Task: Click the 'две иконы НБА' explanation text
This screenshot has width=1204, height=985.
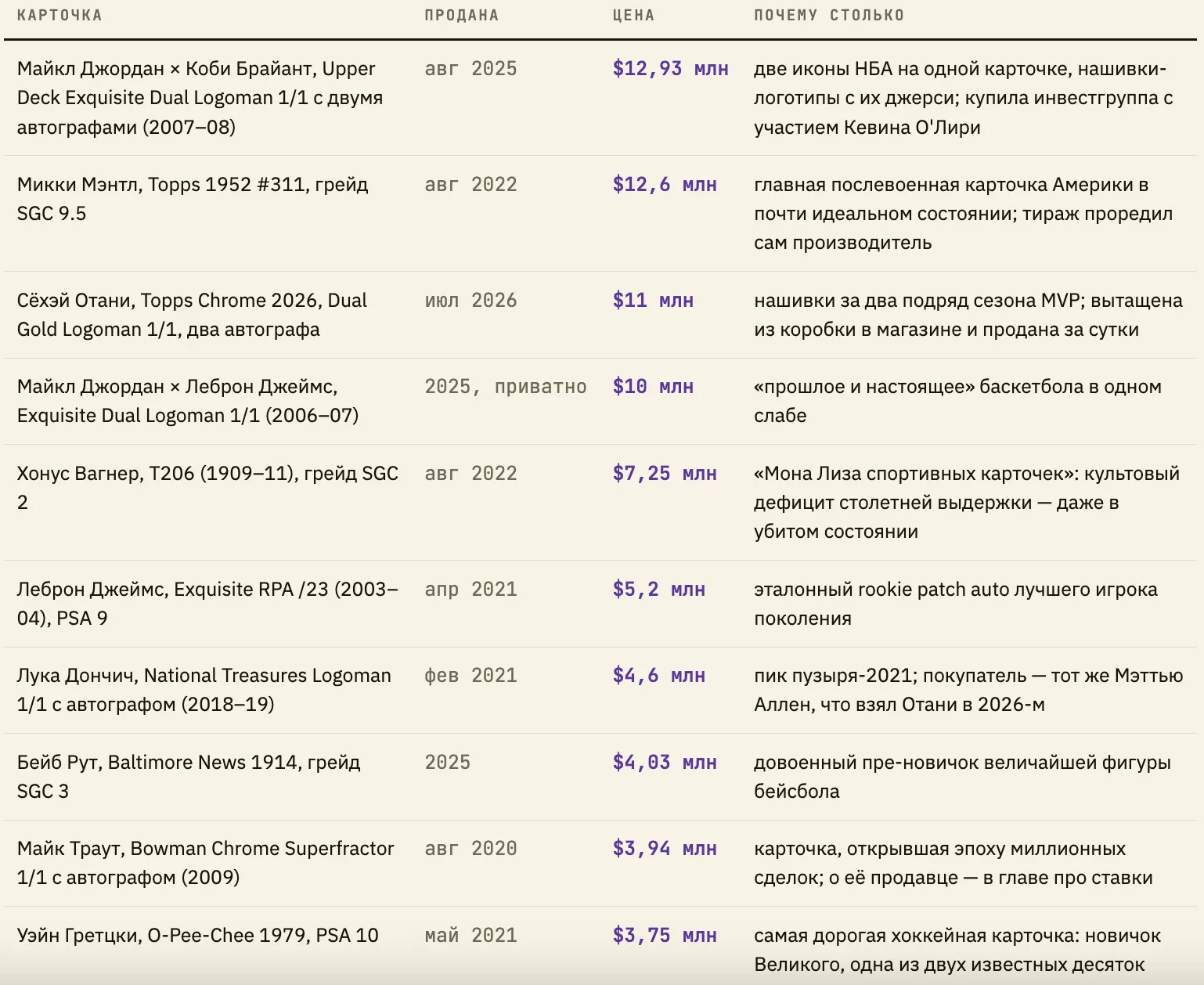Action: coord(964,98)
